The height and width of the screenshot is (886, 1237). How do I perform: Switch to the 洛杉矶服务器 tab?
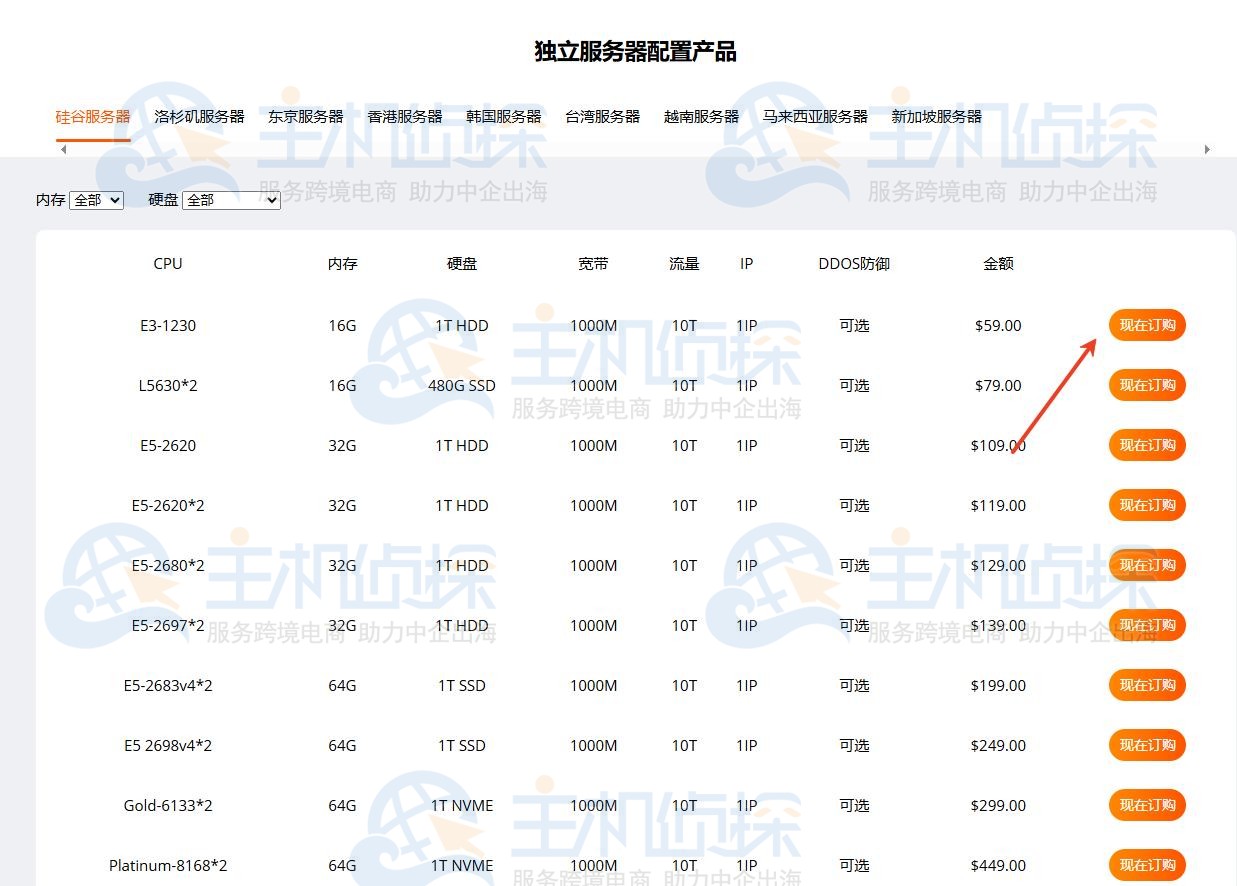click(199, 116)
